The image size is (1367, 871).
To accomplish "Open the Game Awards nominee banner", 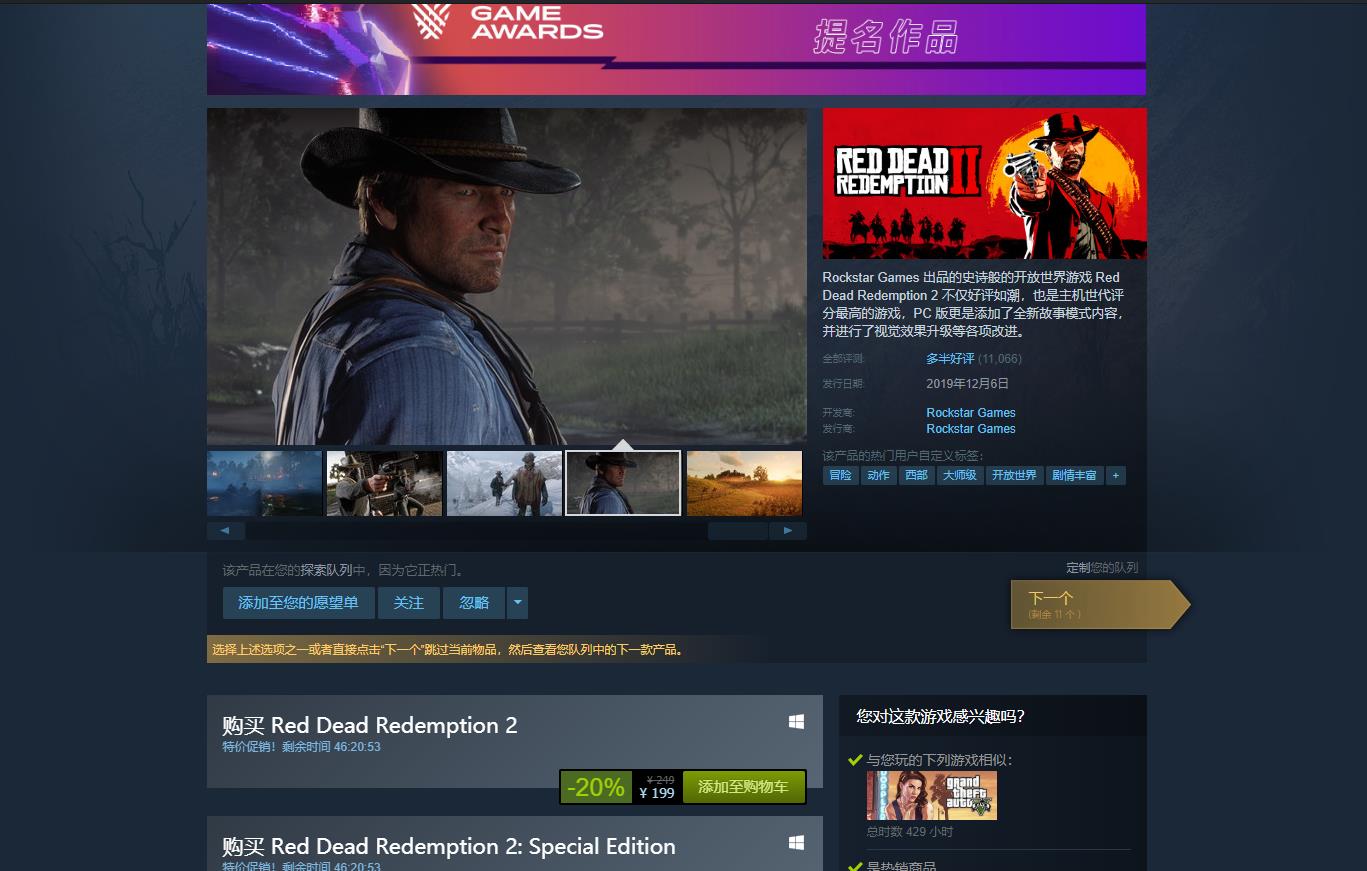I will tap(676, 49).
